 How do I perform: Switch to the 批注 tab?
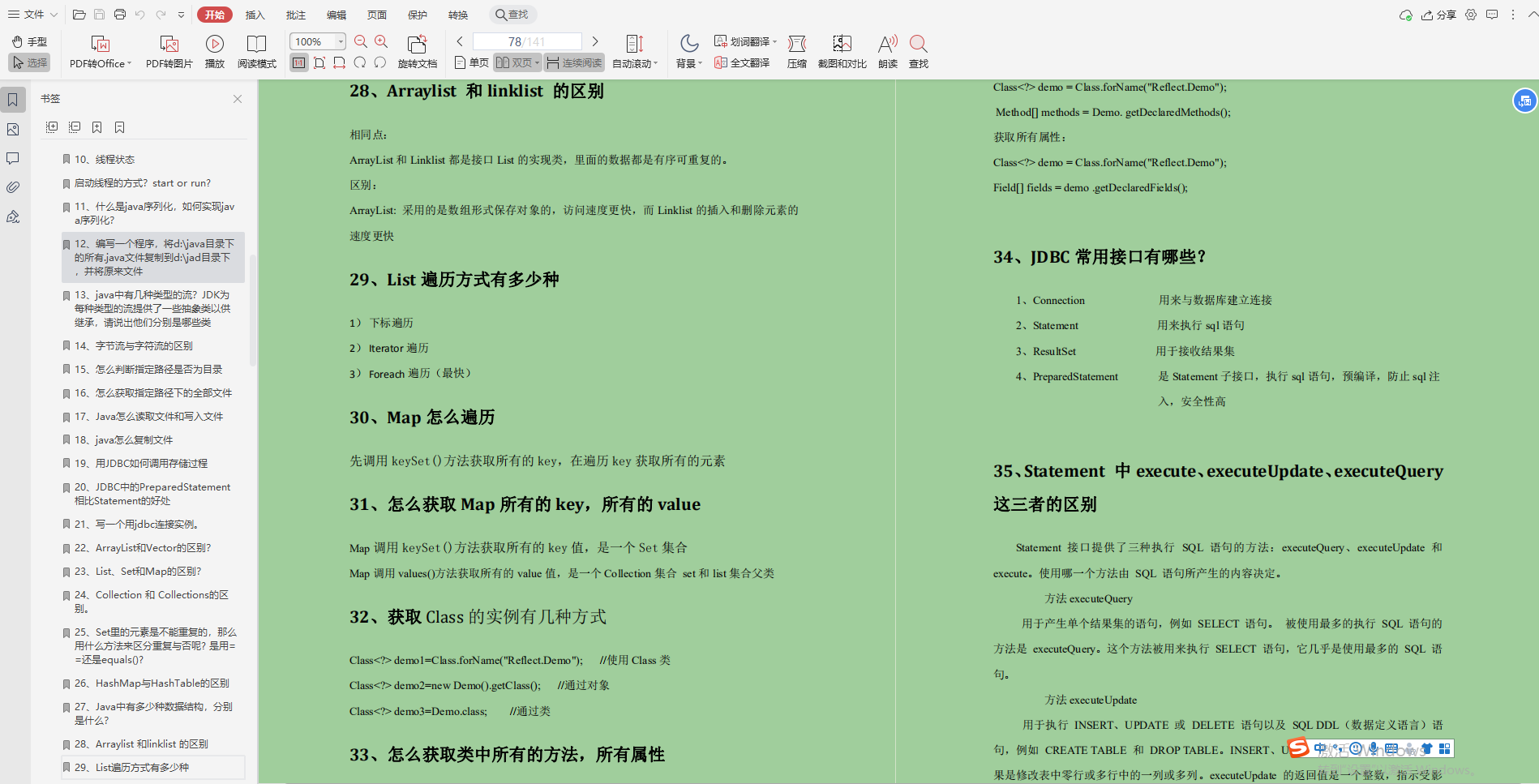pyautogui.click(x=296, y=15)
